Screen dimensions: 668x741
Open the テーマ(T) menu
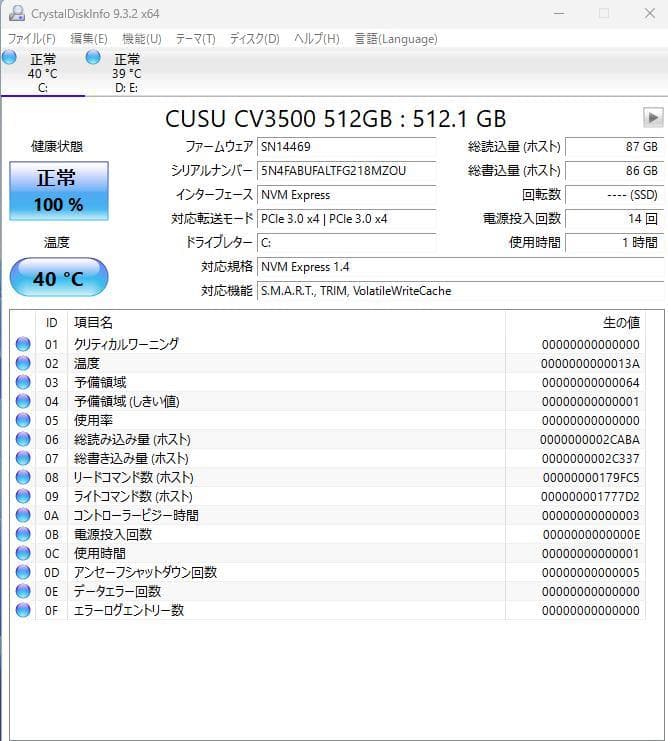195,38
